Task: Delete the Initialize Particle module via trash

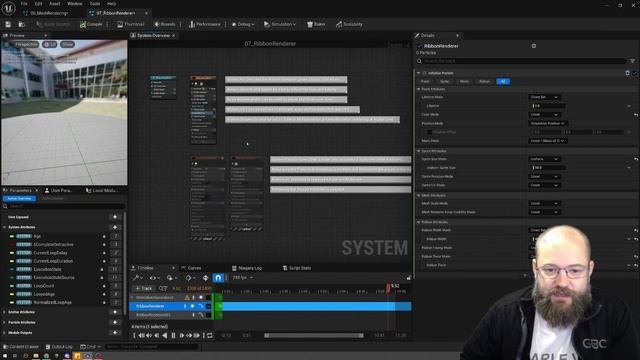Action: pyautogui.click(x=627, y=73)
